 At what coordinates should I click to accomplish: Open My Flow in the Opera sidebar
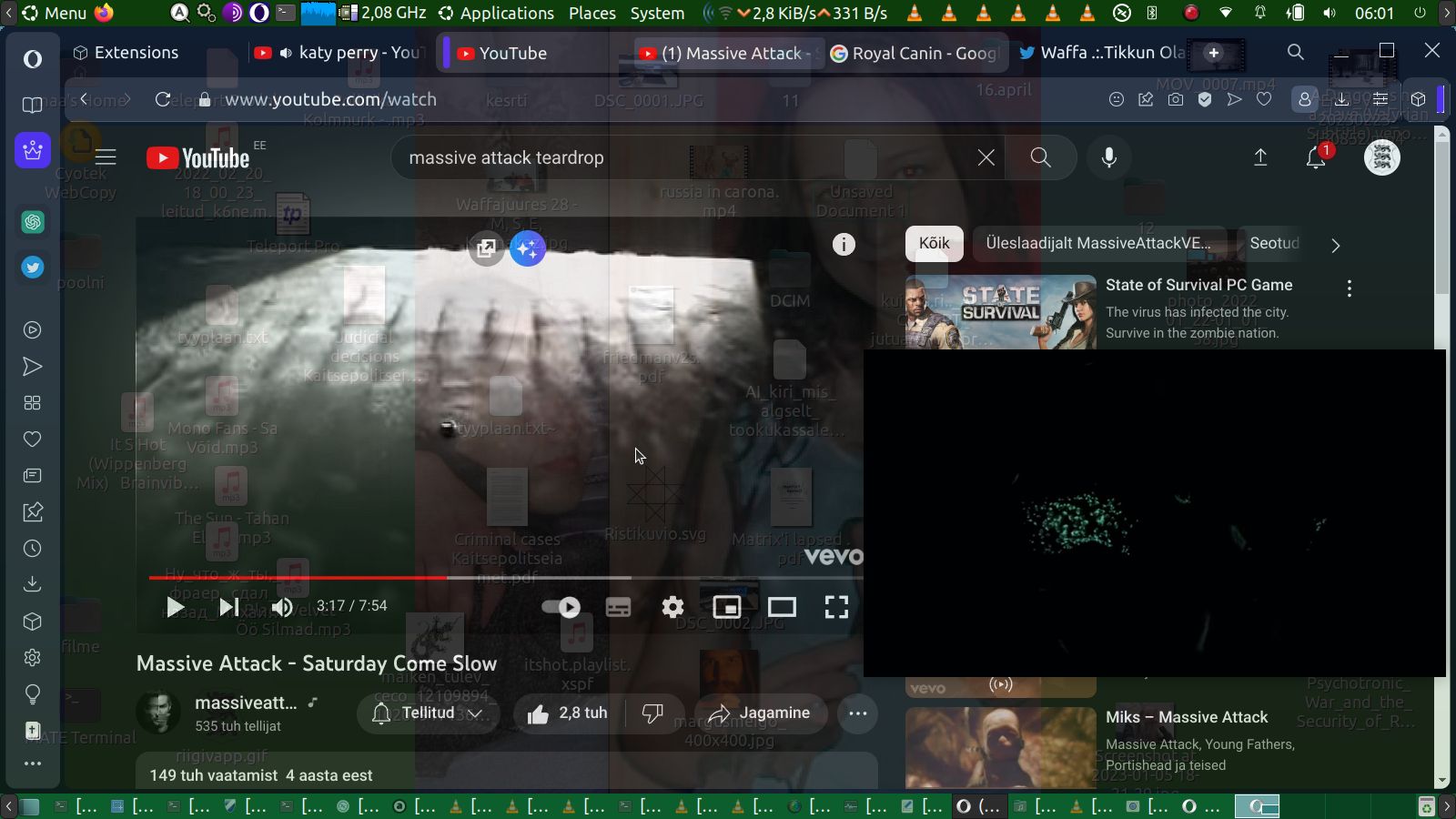[x=33, y=367]
